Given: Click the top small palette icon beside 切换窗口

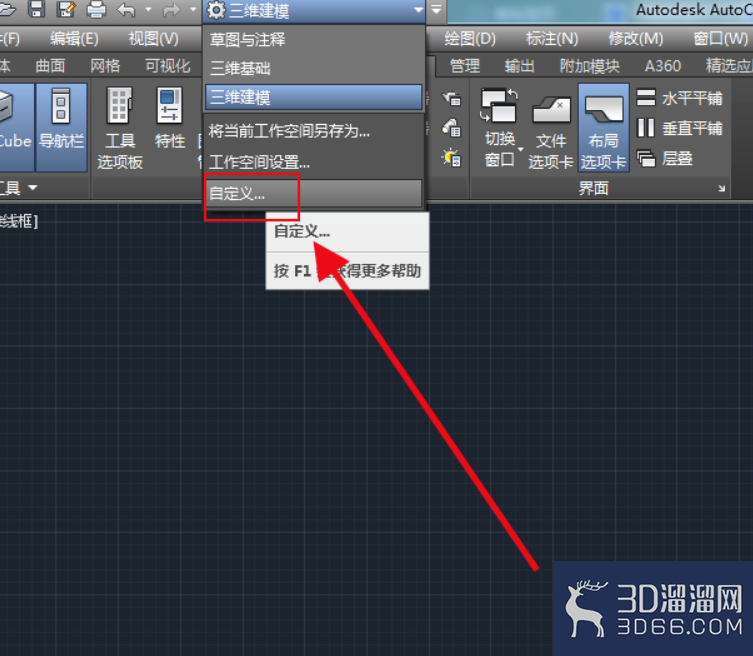Looking at the screenshot, I should click(x=451, y=99).
